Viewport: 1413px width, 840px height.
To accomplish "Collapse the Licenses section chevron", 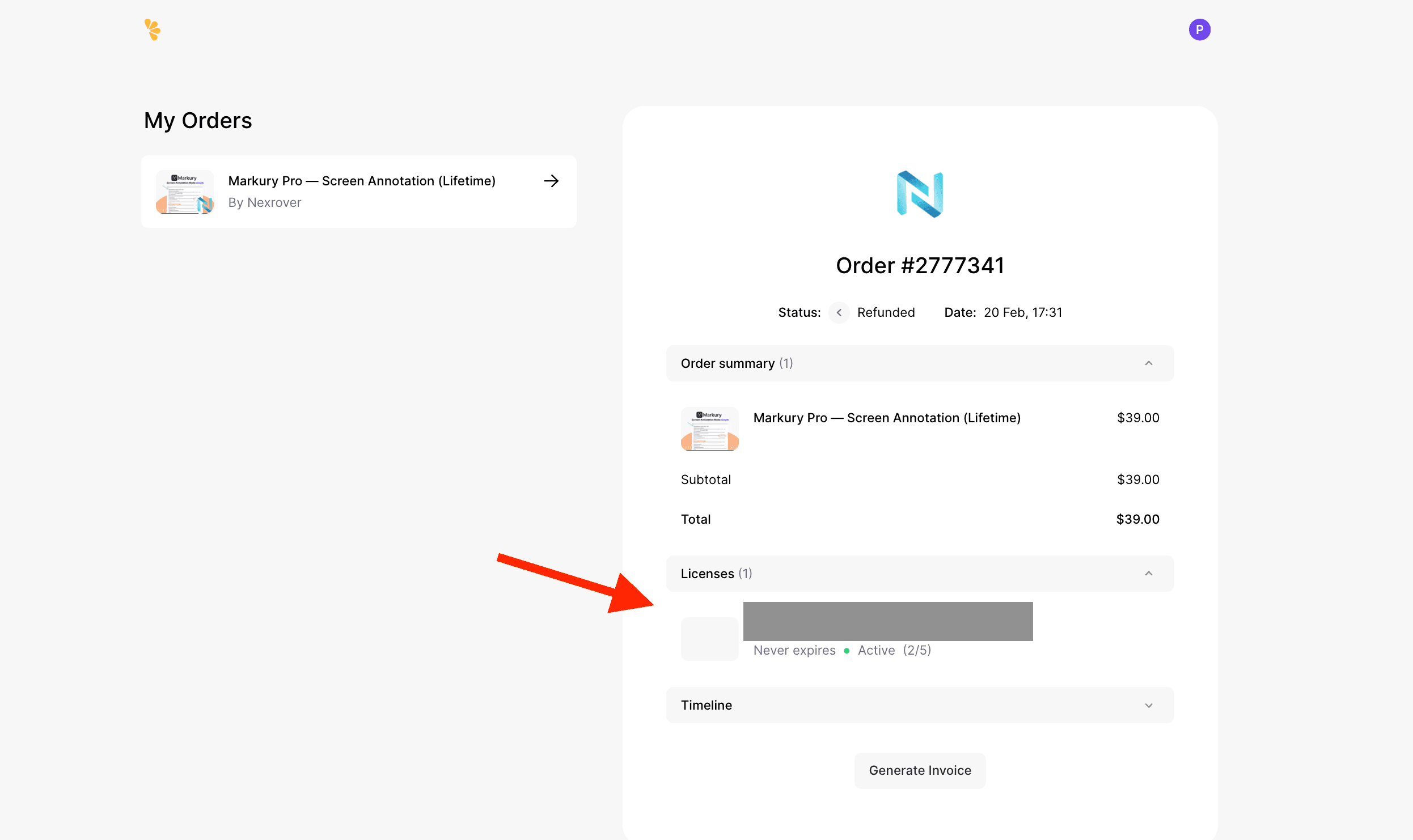I will [1149, 574].
